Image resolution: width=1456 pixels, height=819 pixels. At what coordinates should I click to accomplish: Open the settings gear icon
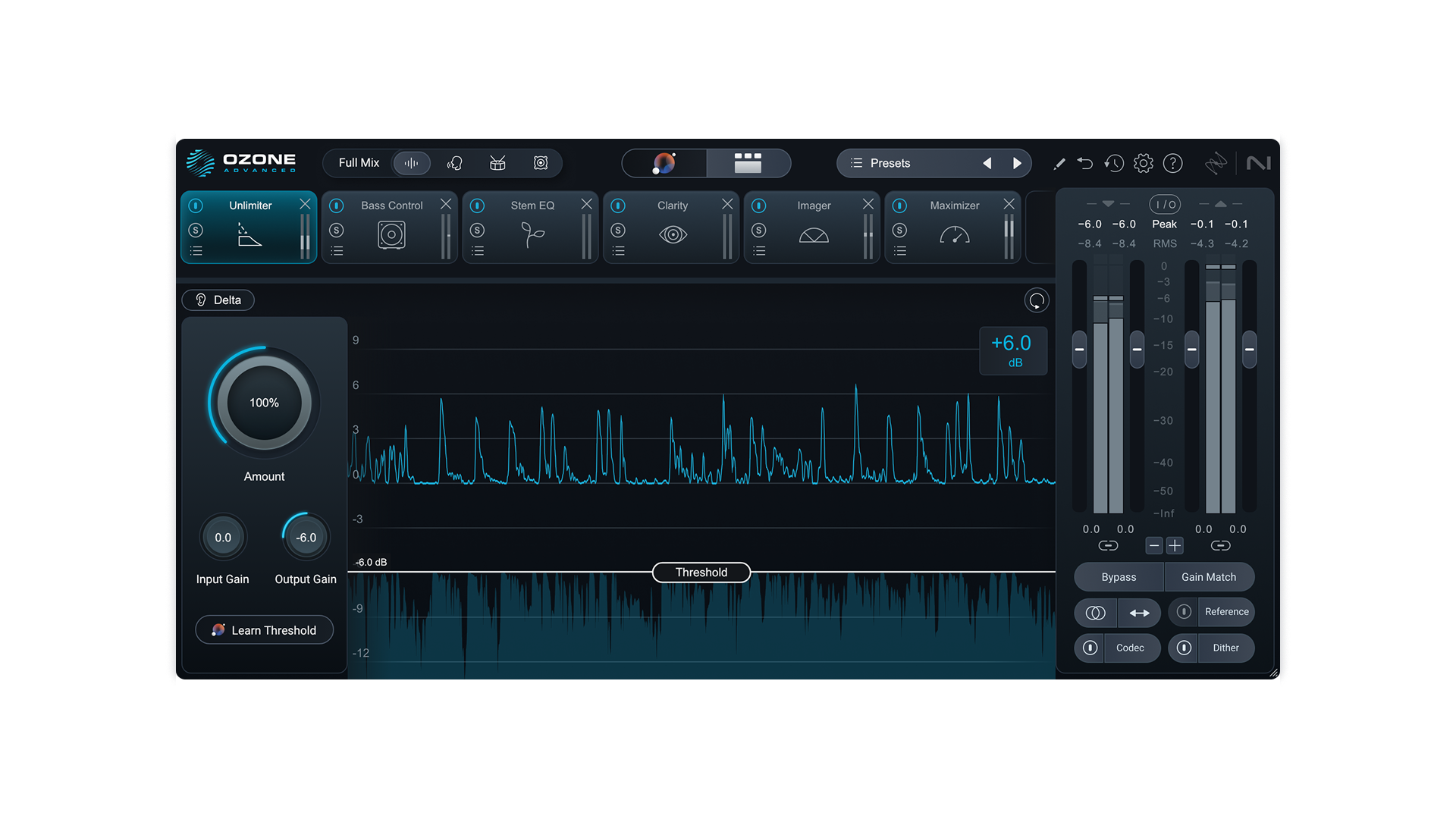[x=1143, y=163]
